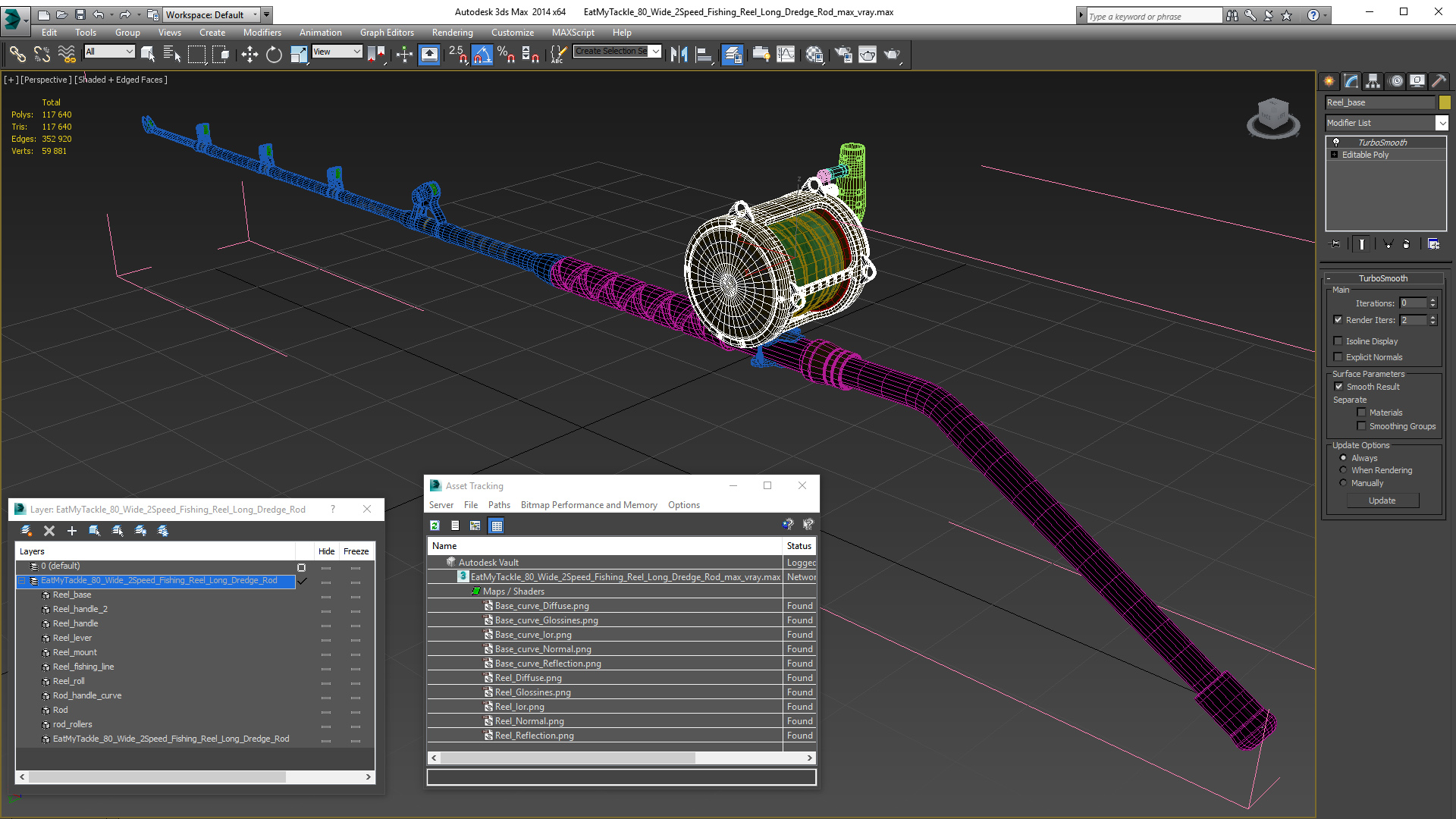Expand the Editable Poly stack entry

[1335, 155]
